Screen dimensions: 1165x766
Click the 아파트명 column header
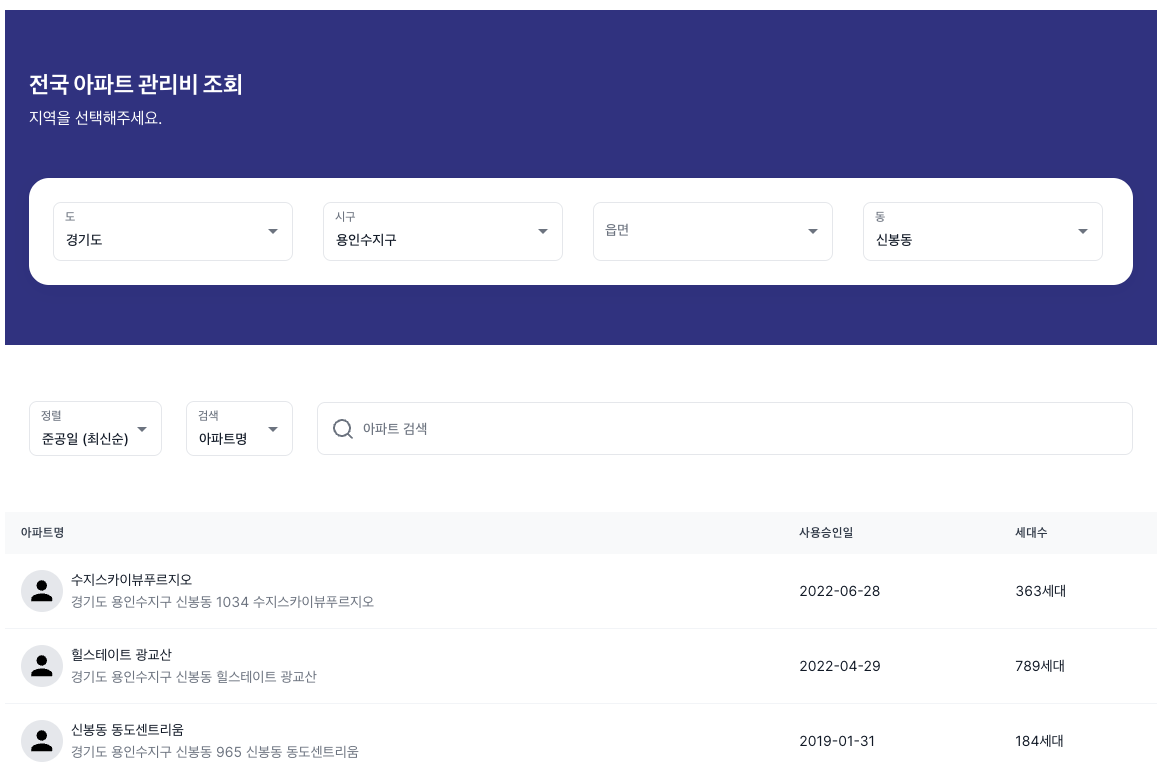(43, 533)
